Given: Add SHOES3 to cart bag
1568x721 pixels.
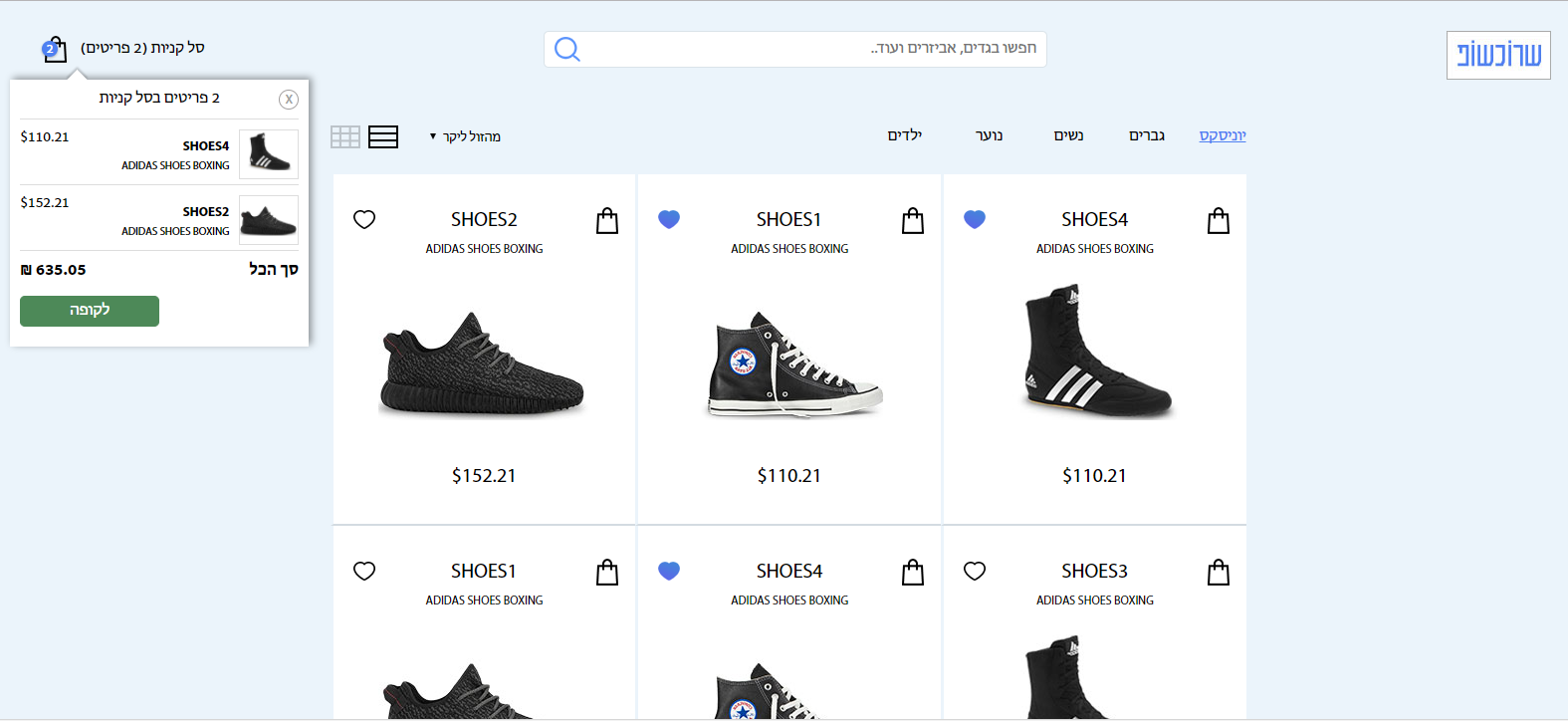Looking at the screenshot, I should [x=1219, y=572].
